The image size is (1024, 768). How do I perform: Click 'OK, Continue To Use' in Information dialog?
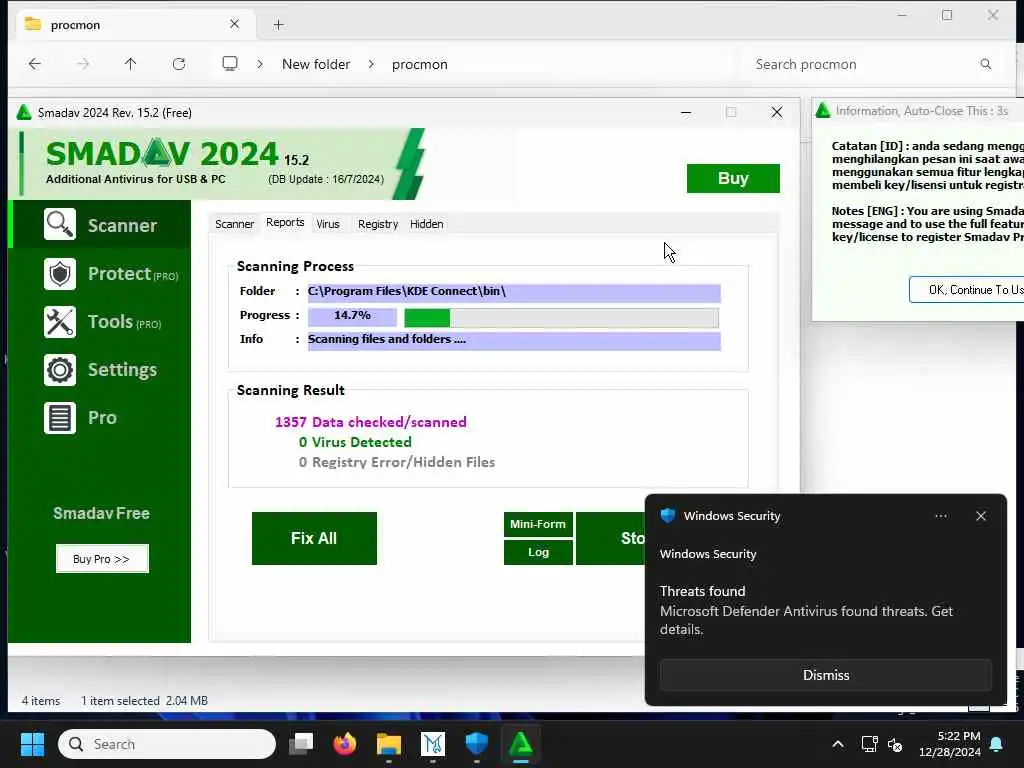(967, 290)
